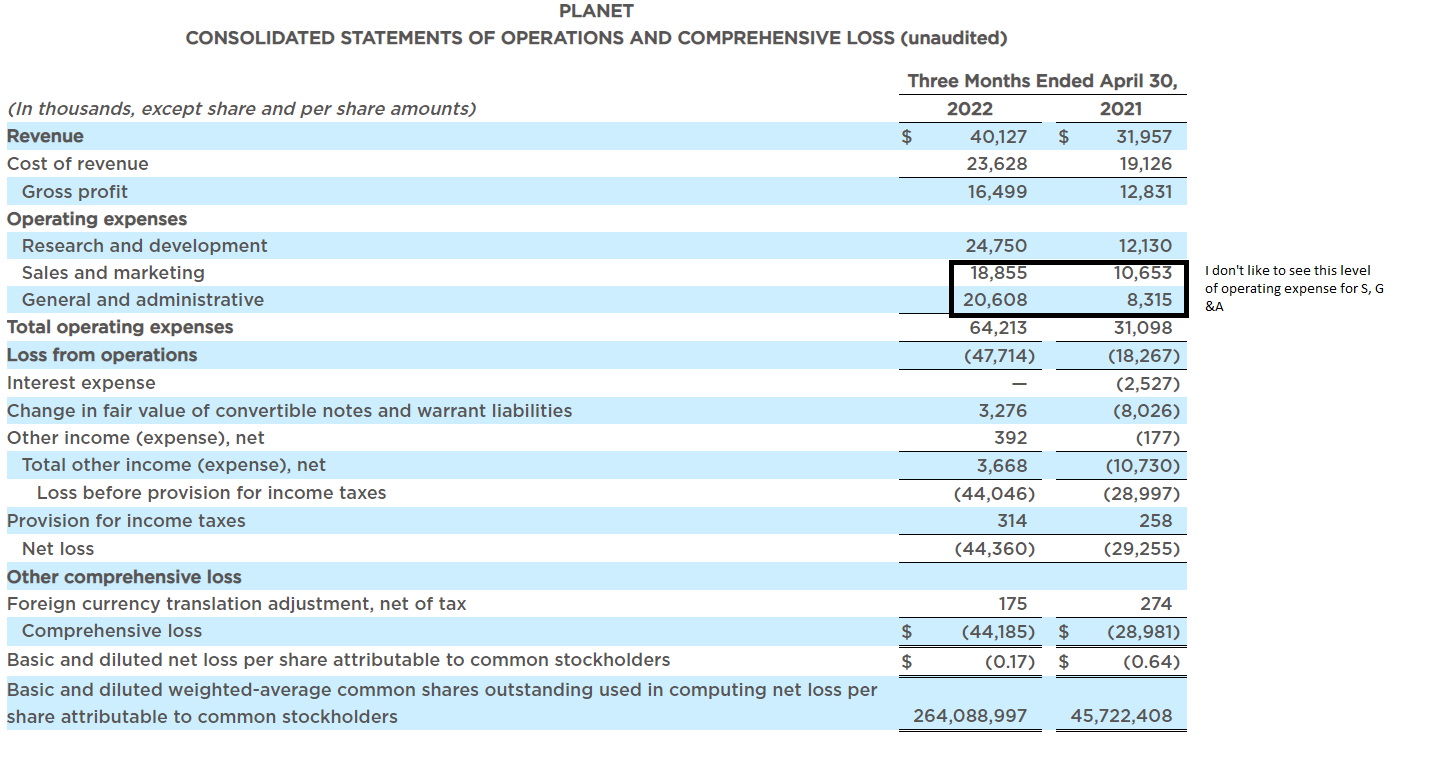Image resolution: width=1438 pixels, height=769 pixels.
Task: Select gross profit value 16,499
Action: click(998, 191)
